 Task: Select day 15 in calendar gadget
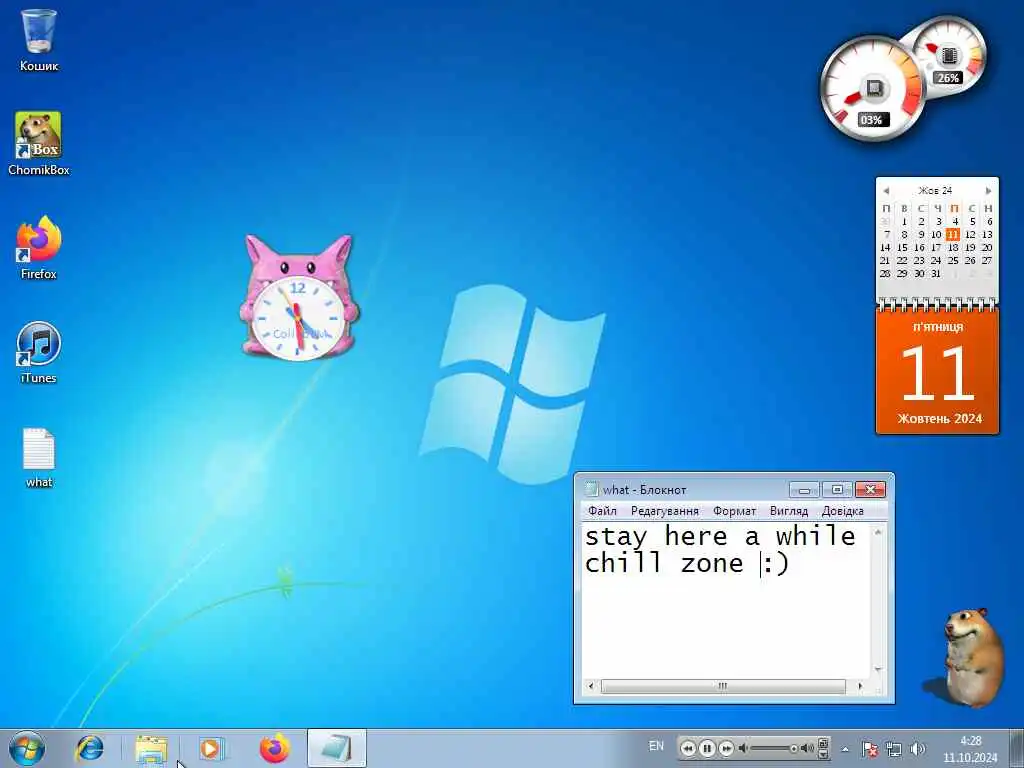click(903, 248)
